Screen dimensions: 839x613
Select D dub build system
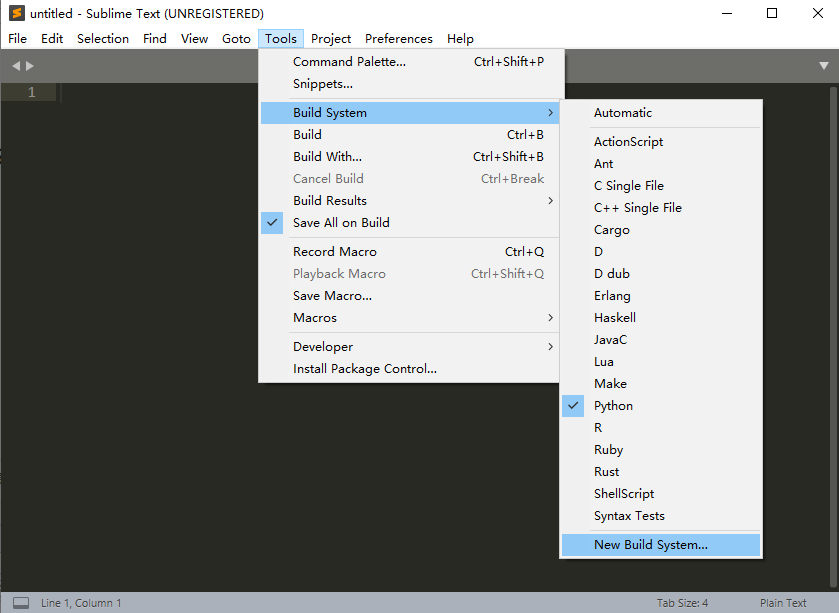(x=661, y=274)
